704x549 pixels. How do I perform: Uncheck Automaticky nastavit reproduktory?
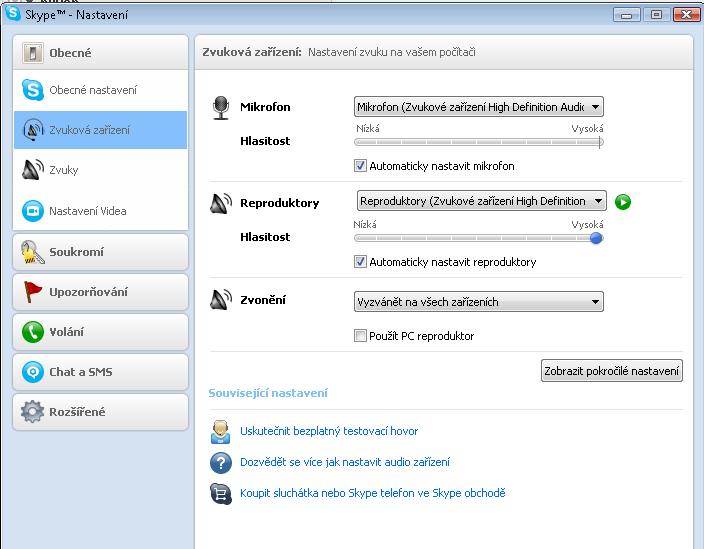pyautogui.click(x=361, y=262)
